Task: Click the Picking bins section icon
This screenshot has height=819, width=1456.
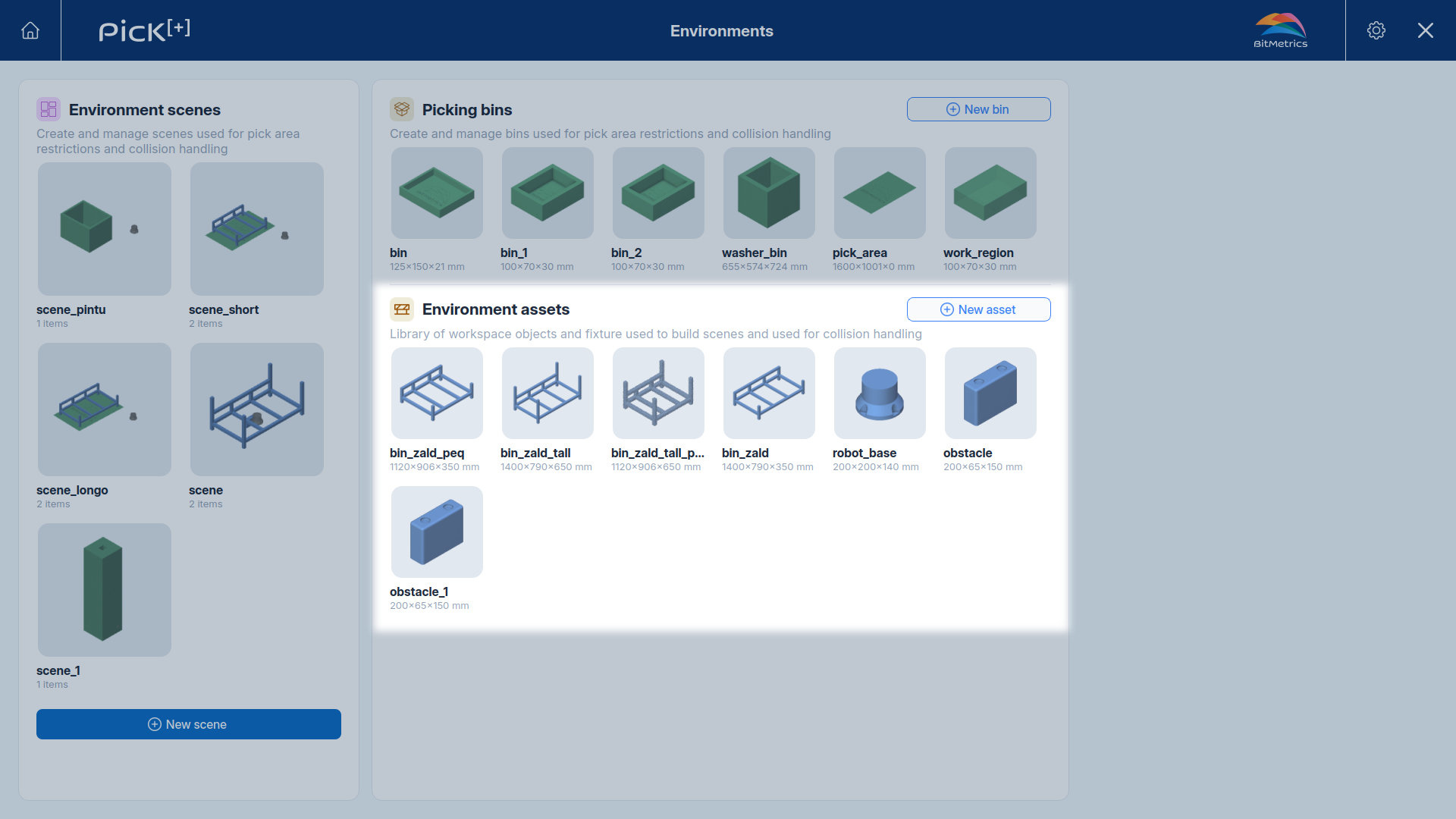Action: pos(402,109)
